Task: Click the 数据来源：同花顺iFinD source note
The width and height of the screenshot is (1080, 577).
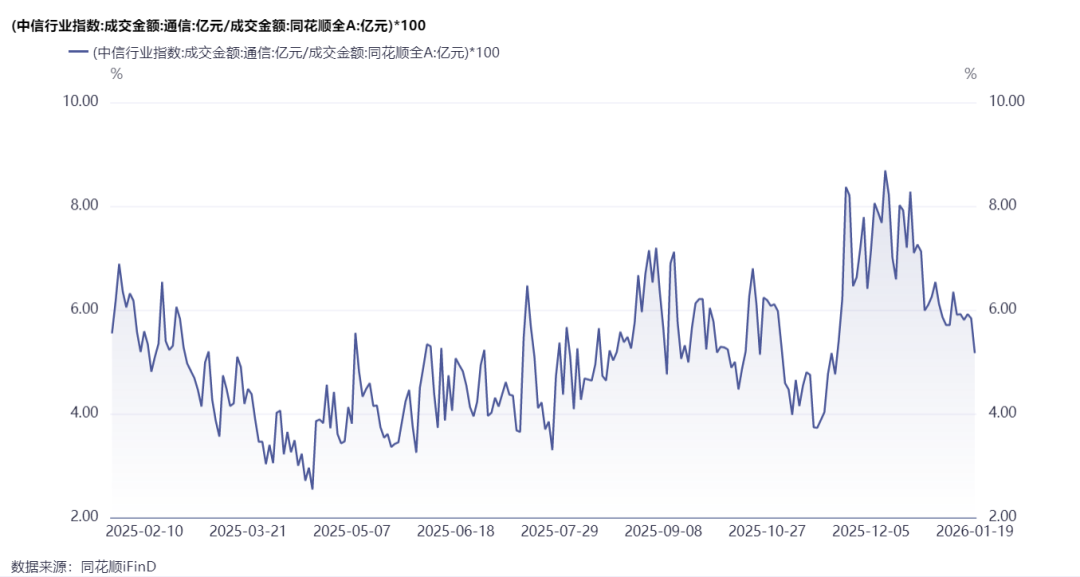Action: 84,567
